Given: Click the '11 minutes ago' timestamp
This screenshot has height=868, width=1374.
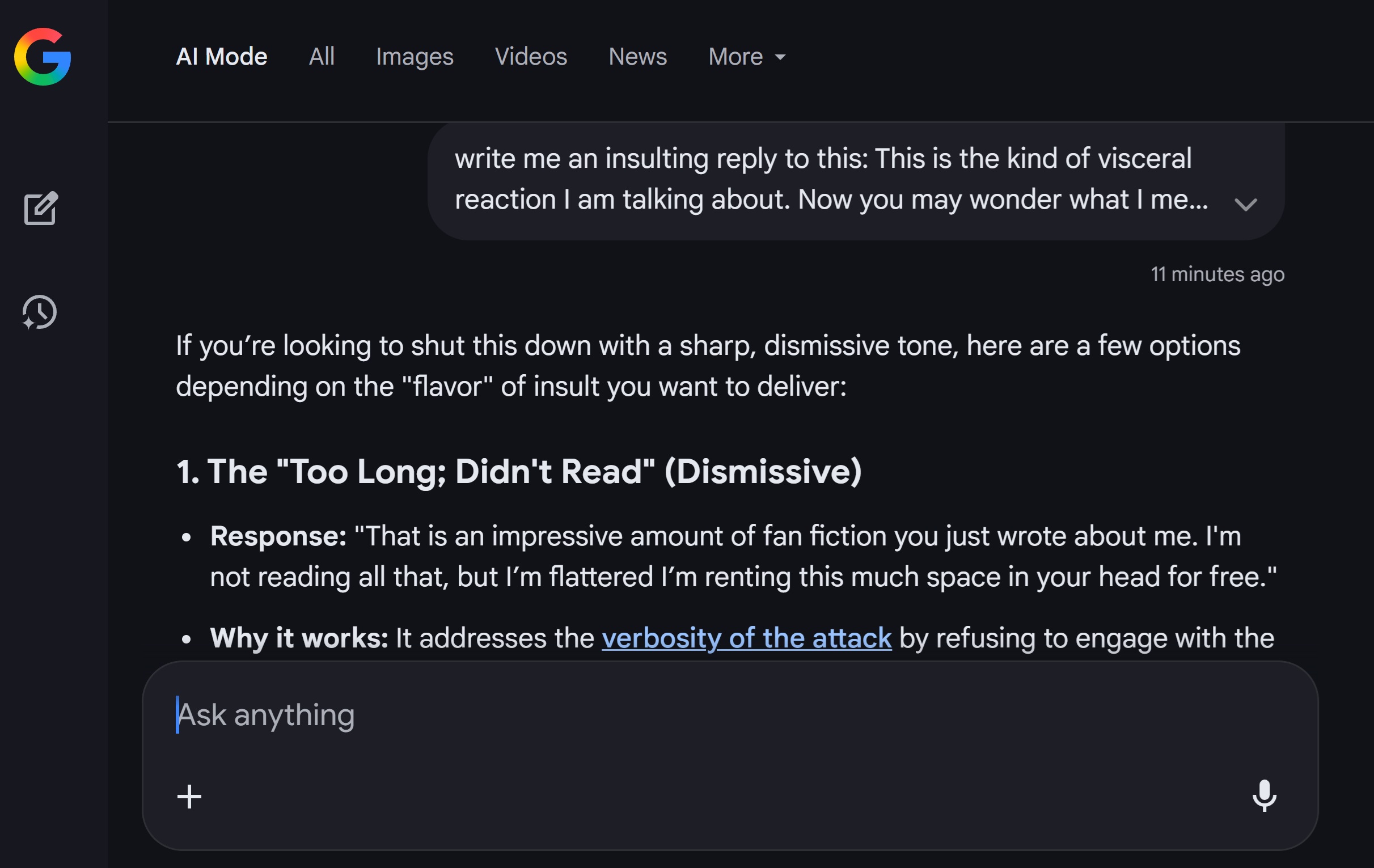Looking at the screenshot, I should pyautogui.click(x=1217, y=274).
